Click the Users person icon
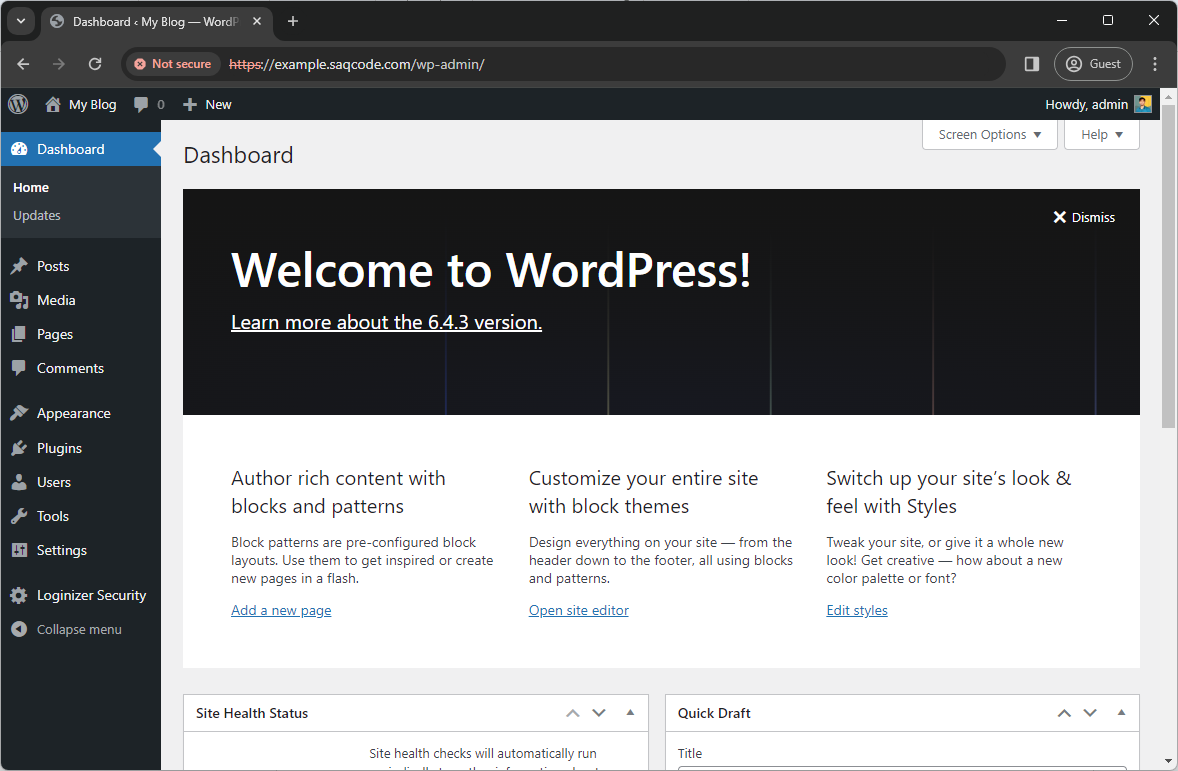1178x771 pixels. tap(20, 482)
